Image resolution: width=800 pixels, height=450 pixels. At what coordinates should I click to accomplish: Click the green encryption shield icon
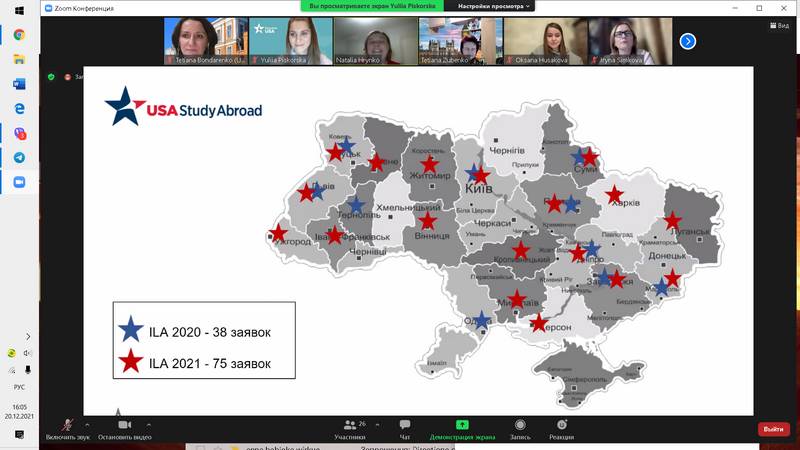click(51, 77)
